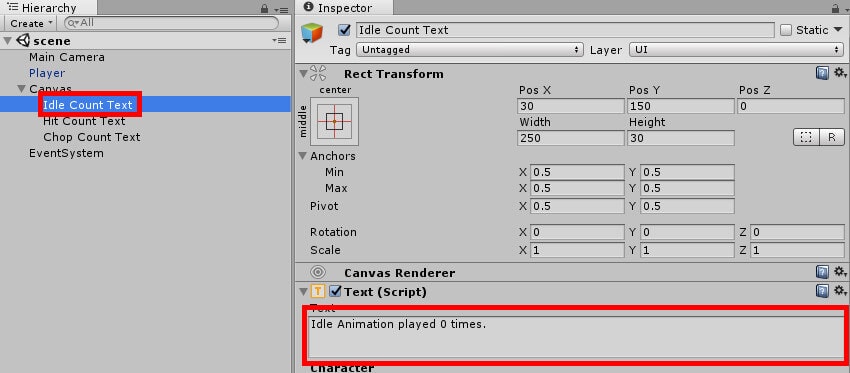Open scene options menu in Hierarchy
This screenshot has width=850, height=373.
(279, 41)
